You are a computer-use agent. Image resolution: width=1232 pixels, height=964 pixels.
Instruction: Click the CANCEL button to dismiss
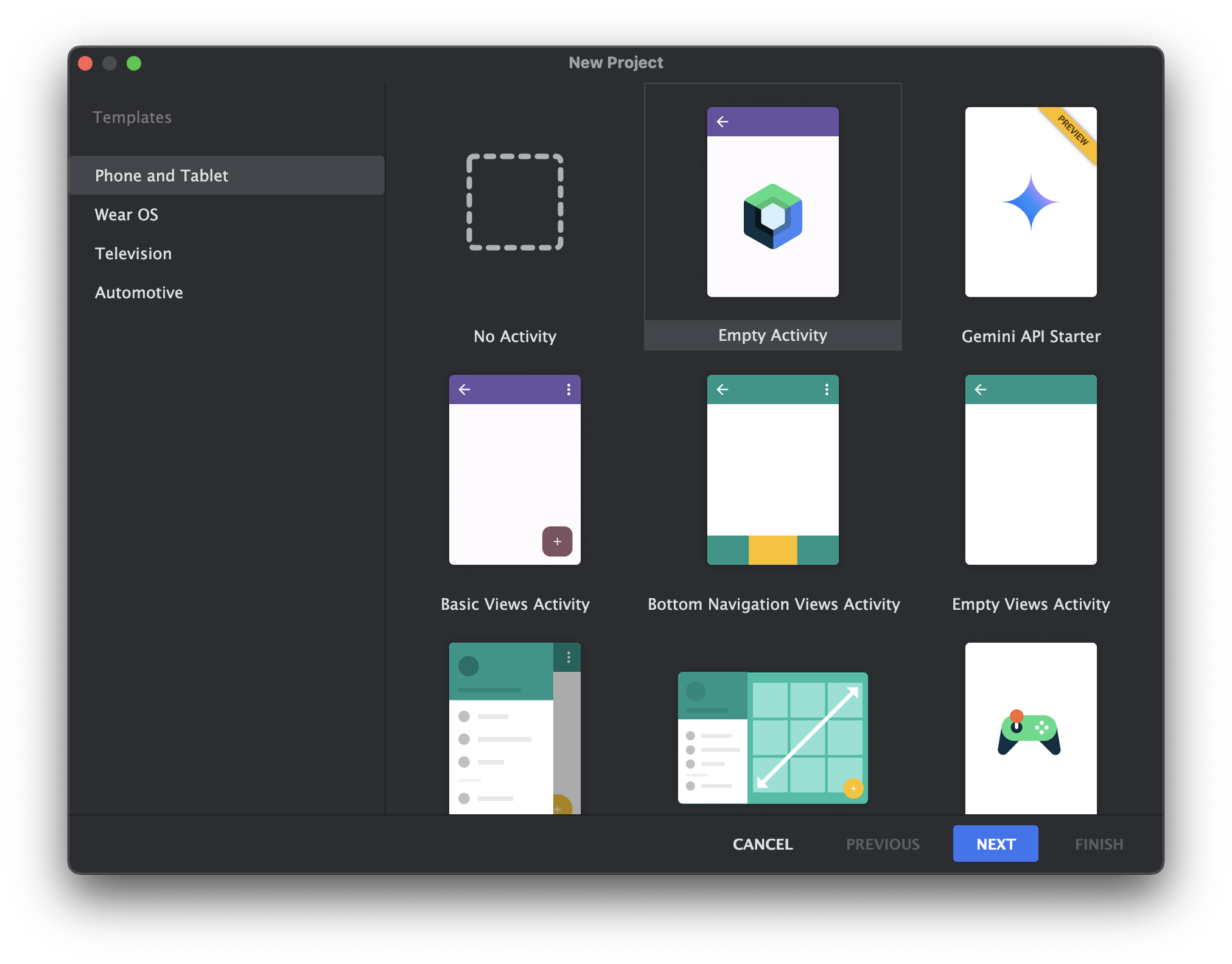click(x=762, y=844)
